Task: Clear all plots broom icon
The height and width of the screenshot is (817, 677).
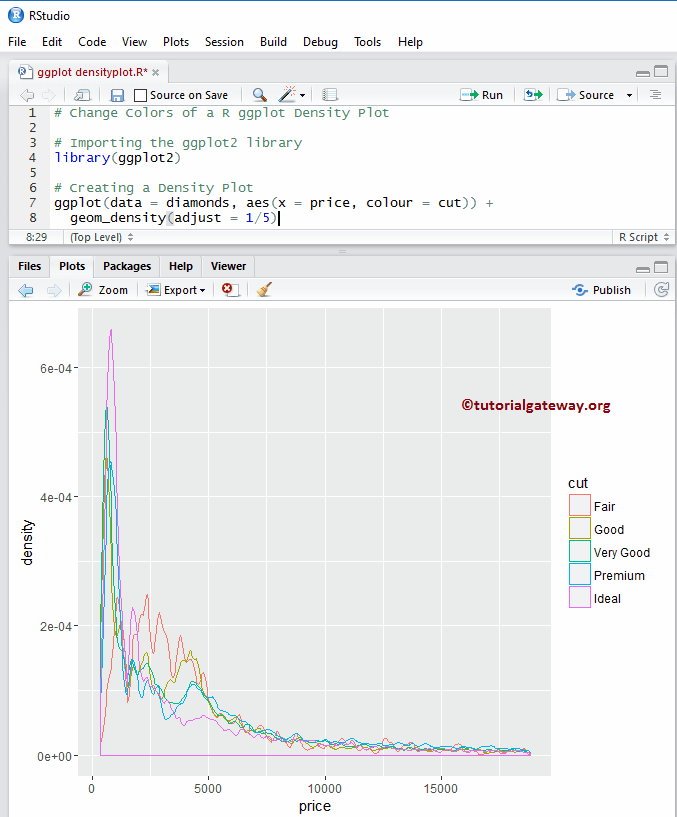Action: [264, 290]
